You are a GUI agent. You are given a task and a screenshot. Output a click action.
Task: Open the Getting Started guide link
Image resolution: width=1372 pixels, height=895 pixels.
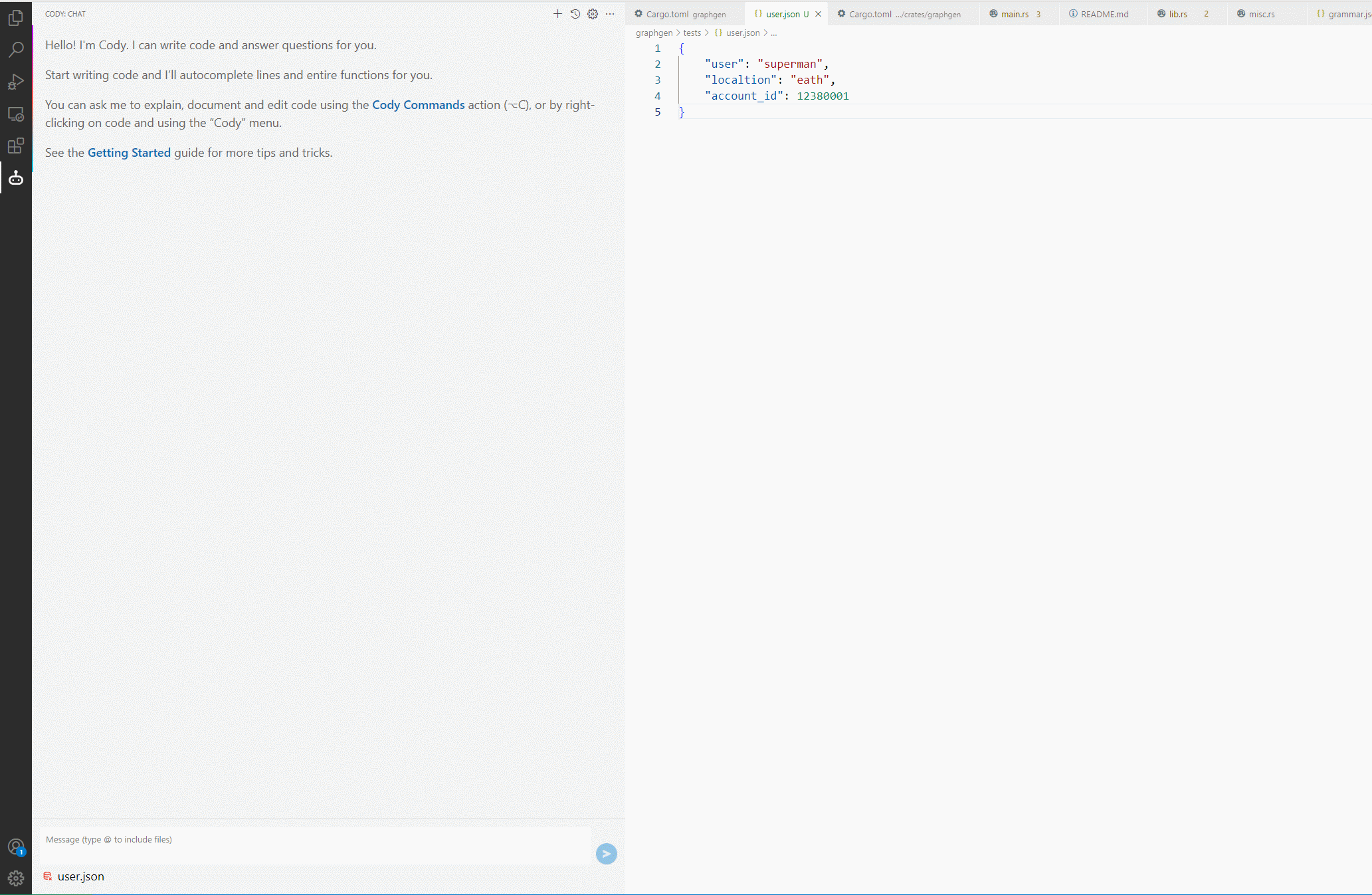(x=129, y=153)
